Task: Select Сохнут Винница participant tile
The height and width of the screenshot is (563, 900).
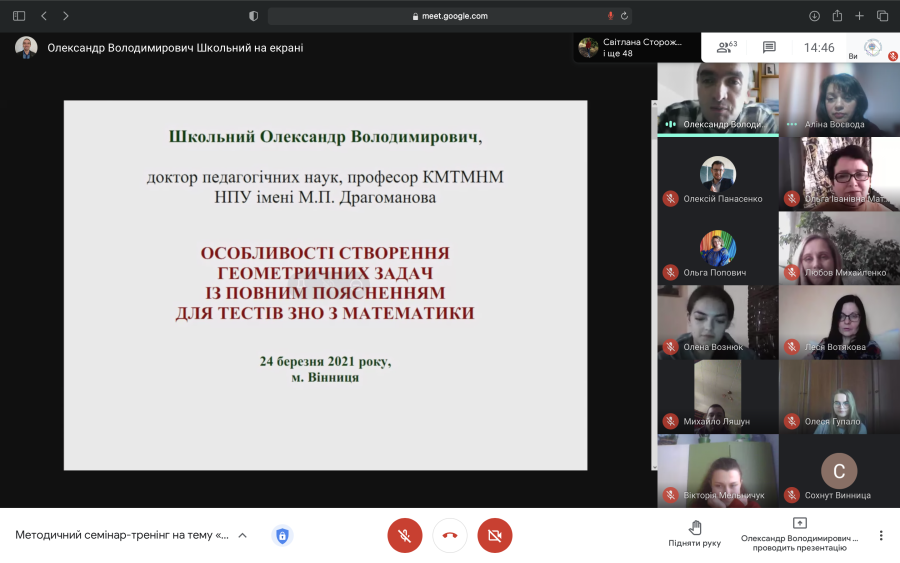Action: (839, 471)
